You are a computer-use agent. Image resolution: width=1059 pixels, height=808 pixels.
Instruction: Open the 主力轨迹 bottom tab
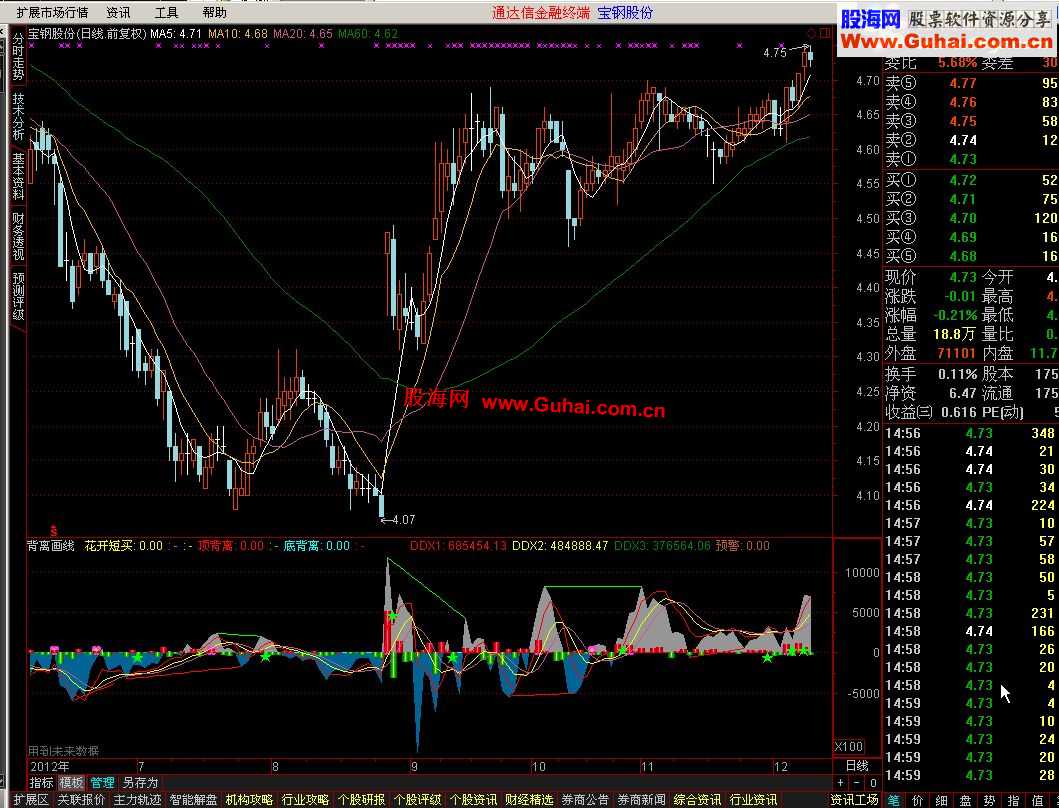pyautogui.click(x=137, y=800)
